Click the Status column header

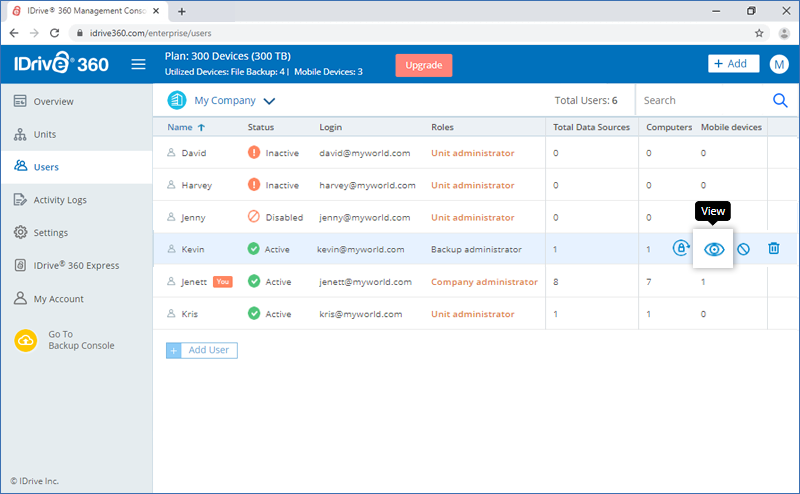tap(261, 127)
